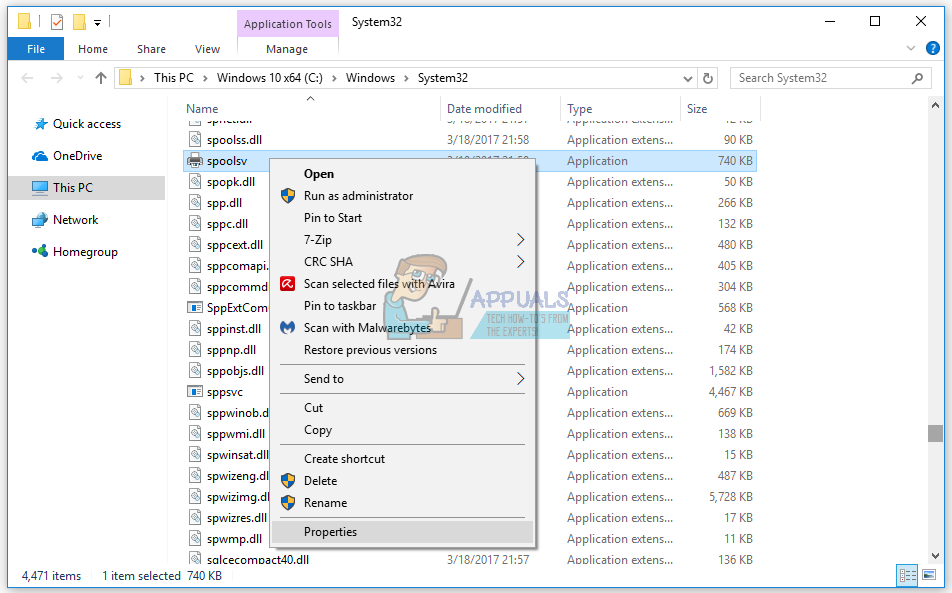Open the Manage Application Tools tab
Image resolution: width=952 pixels, height=593 pixels.
pos(287,49)
